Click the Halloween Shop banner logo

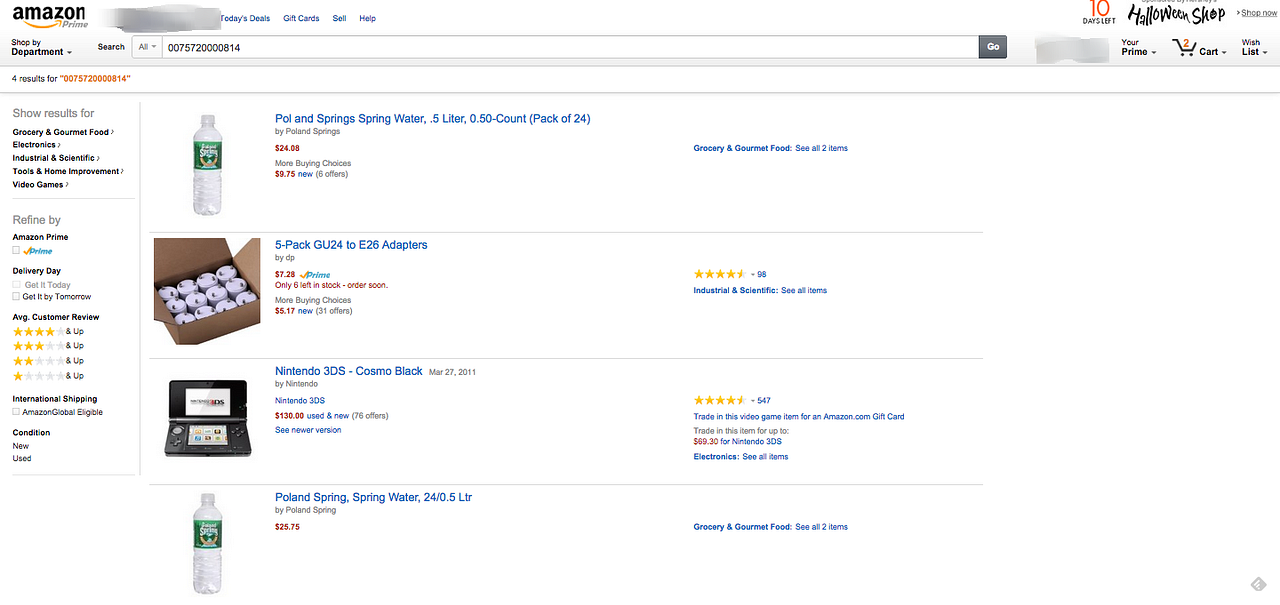click(x=1176, y=15)
